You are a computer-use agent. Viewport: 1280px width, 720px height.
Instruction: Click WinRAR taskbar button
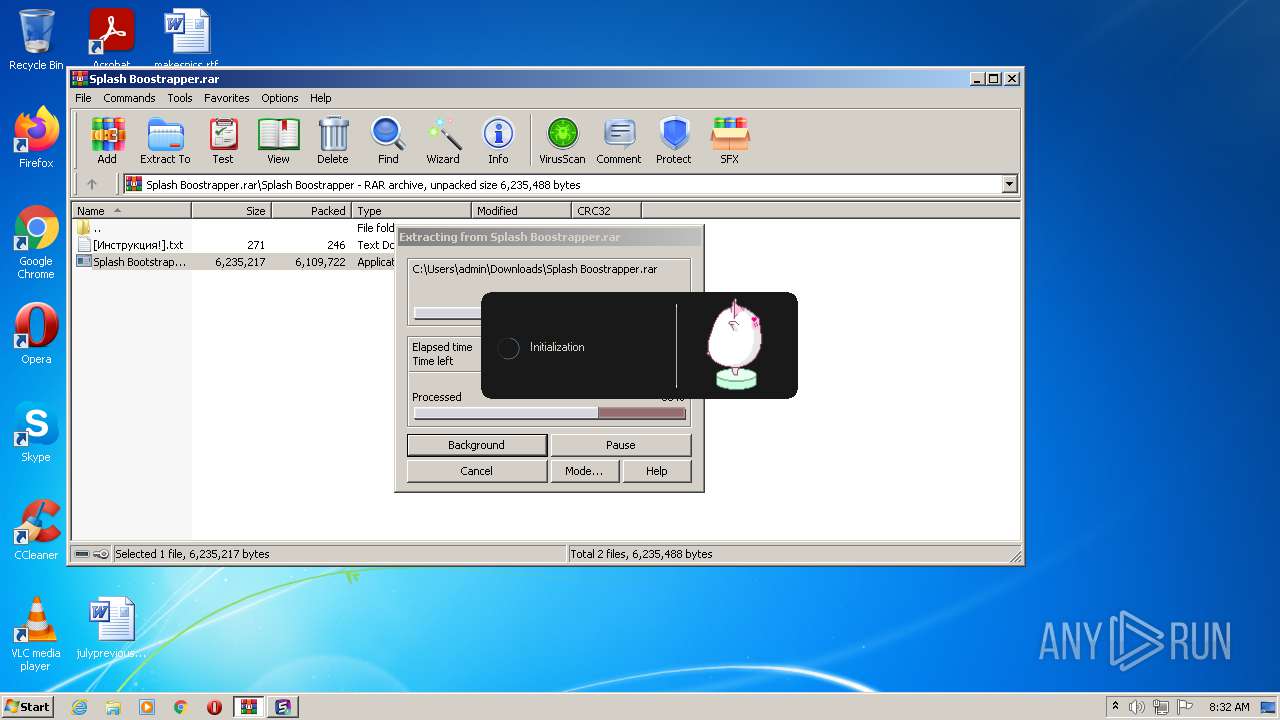[249, 707]
